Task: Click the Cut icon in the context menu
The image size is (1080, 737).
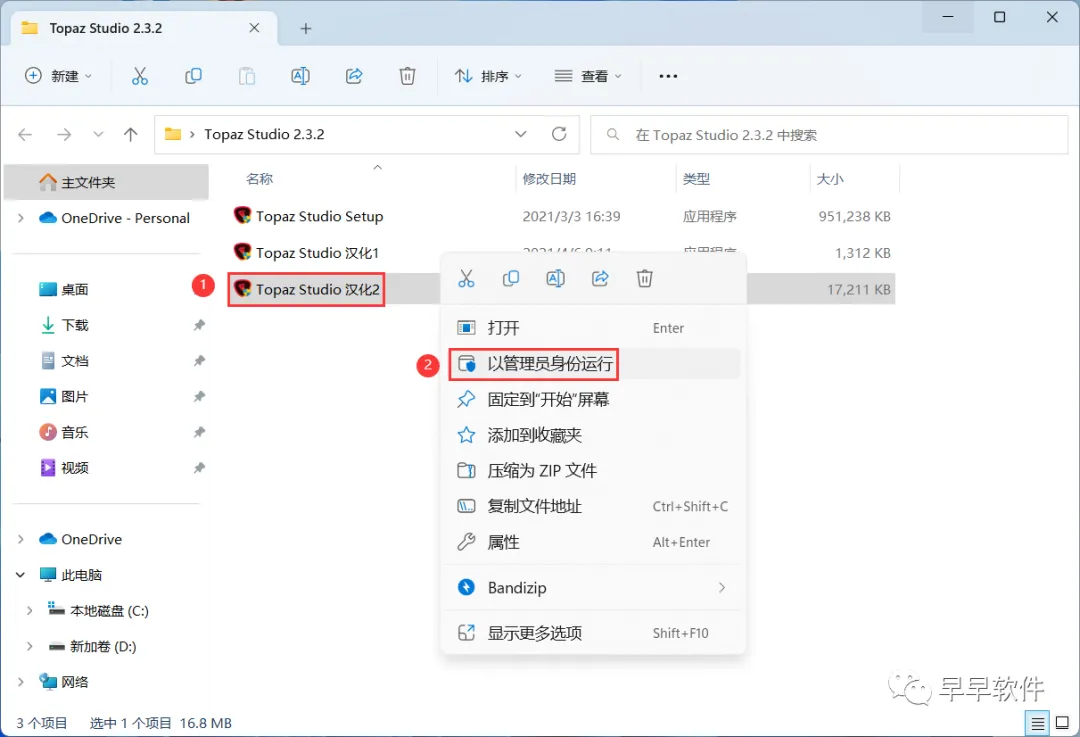Action: (x=466, y=278)
